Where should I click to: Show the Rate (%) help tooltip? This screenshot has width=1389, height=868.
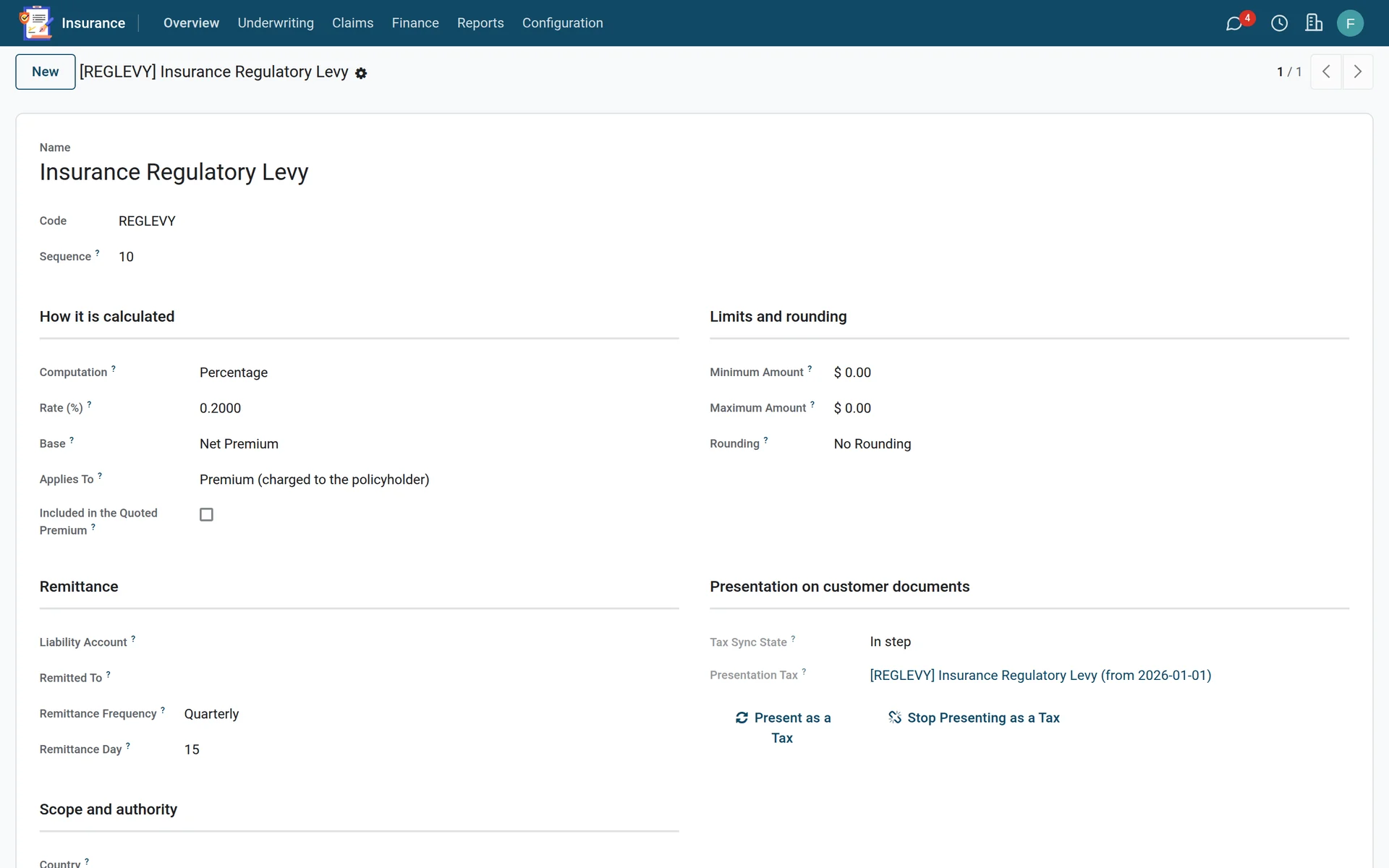point(89,404)
